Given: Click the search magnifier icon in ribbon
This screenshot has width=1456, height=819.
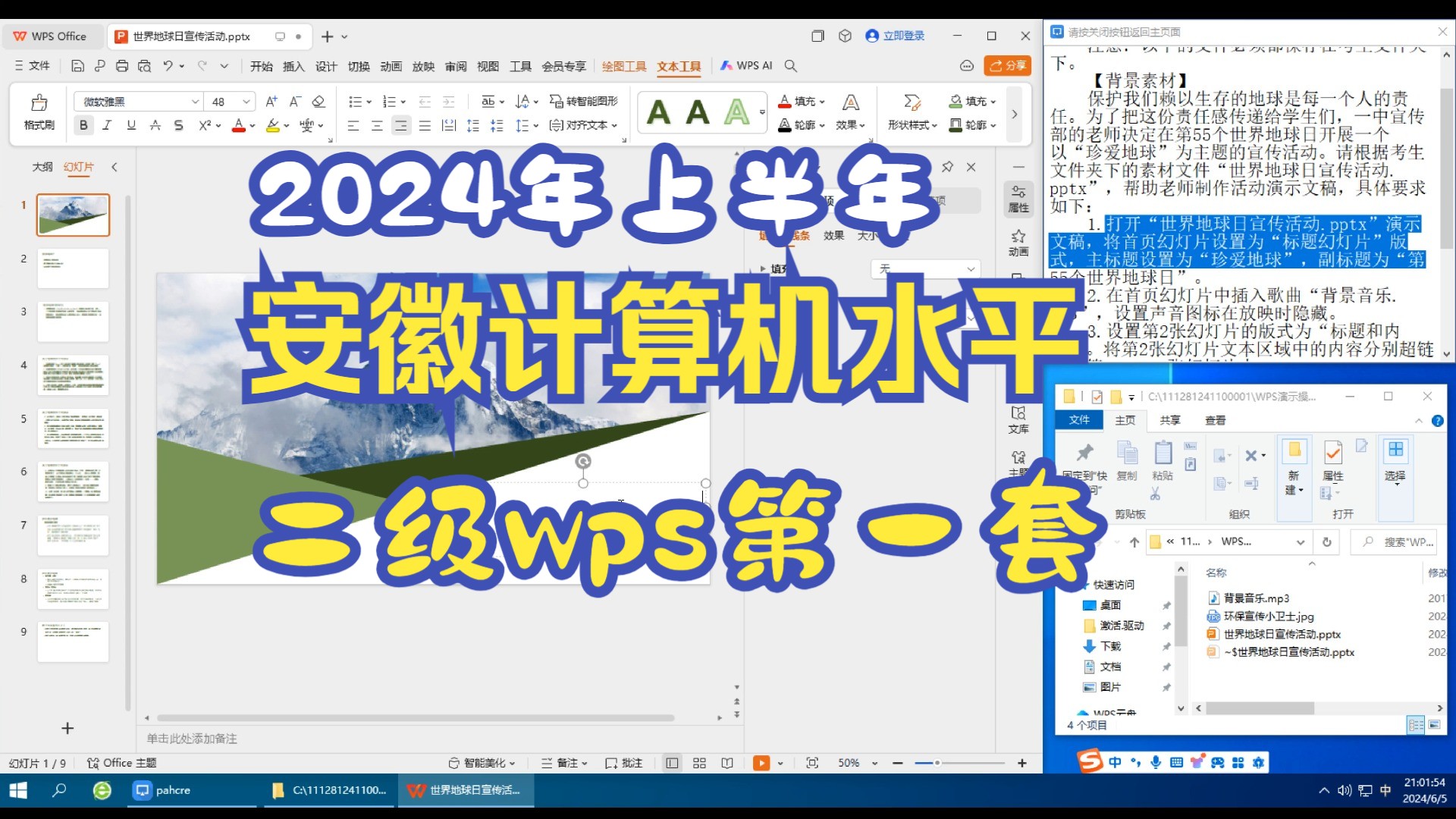Looking at the screenshot, I should tap(790, 66).
